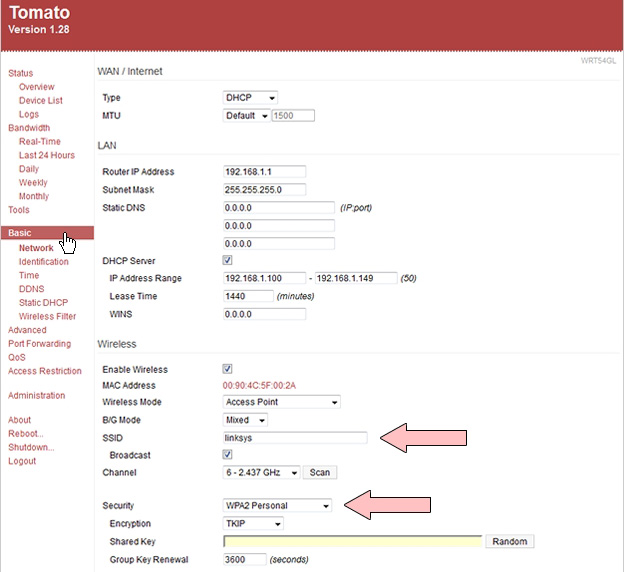Open the Wireless Mode dropdown
Image resolution: width=624 pixels, height=572 pixels.
pos(281,402)
